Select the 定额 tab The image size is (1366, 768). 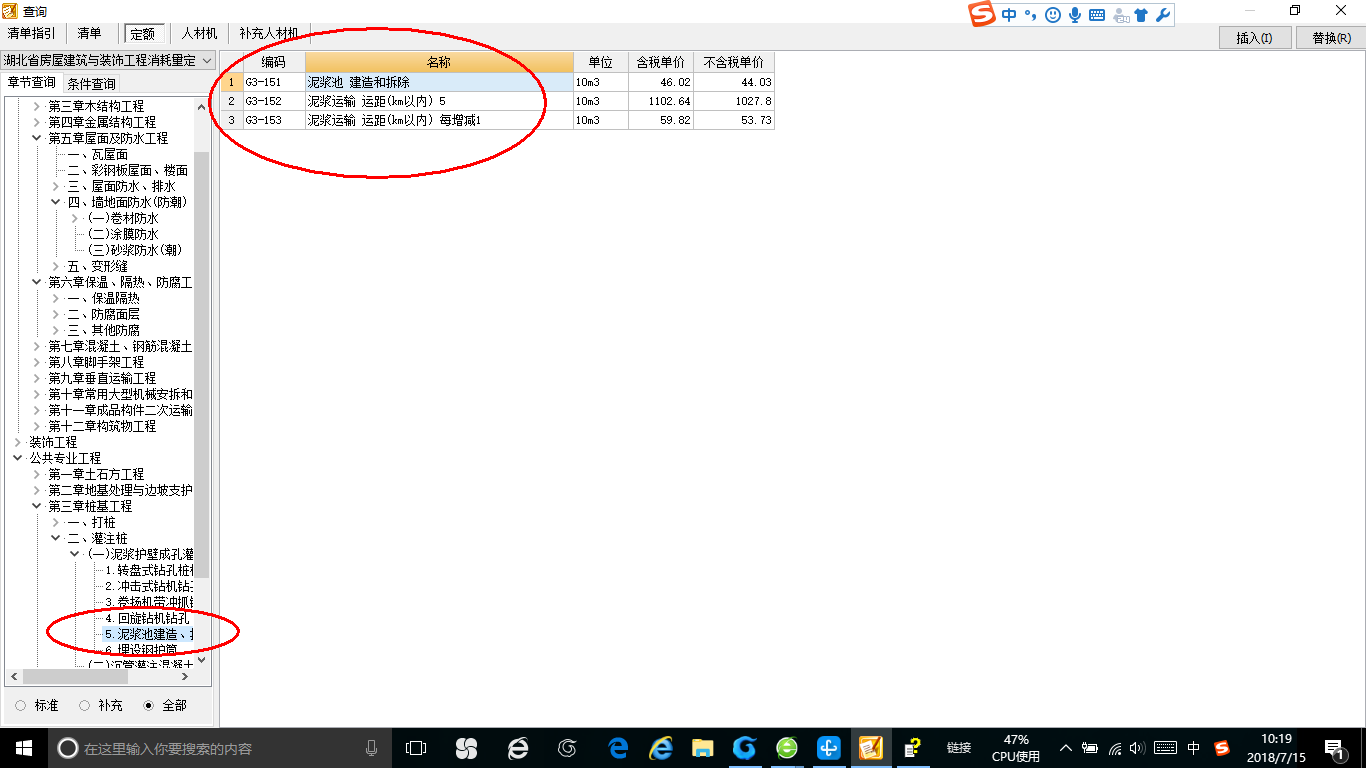144,34
